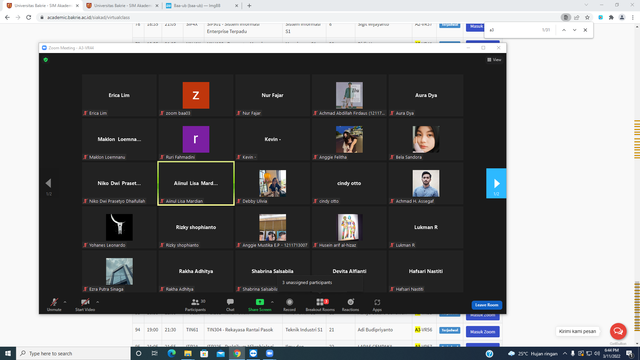
Task: Open File Explorer from the taskbar
Action: click(188, 353)
